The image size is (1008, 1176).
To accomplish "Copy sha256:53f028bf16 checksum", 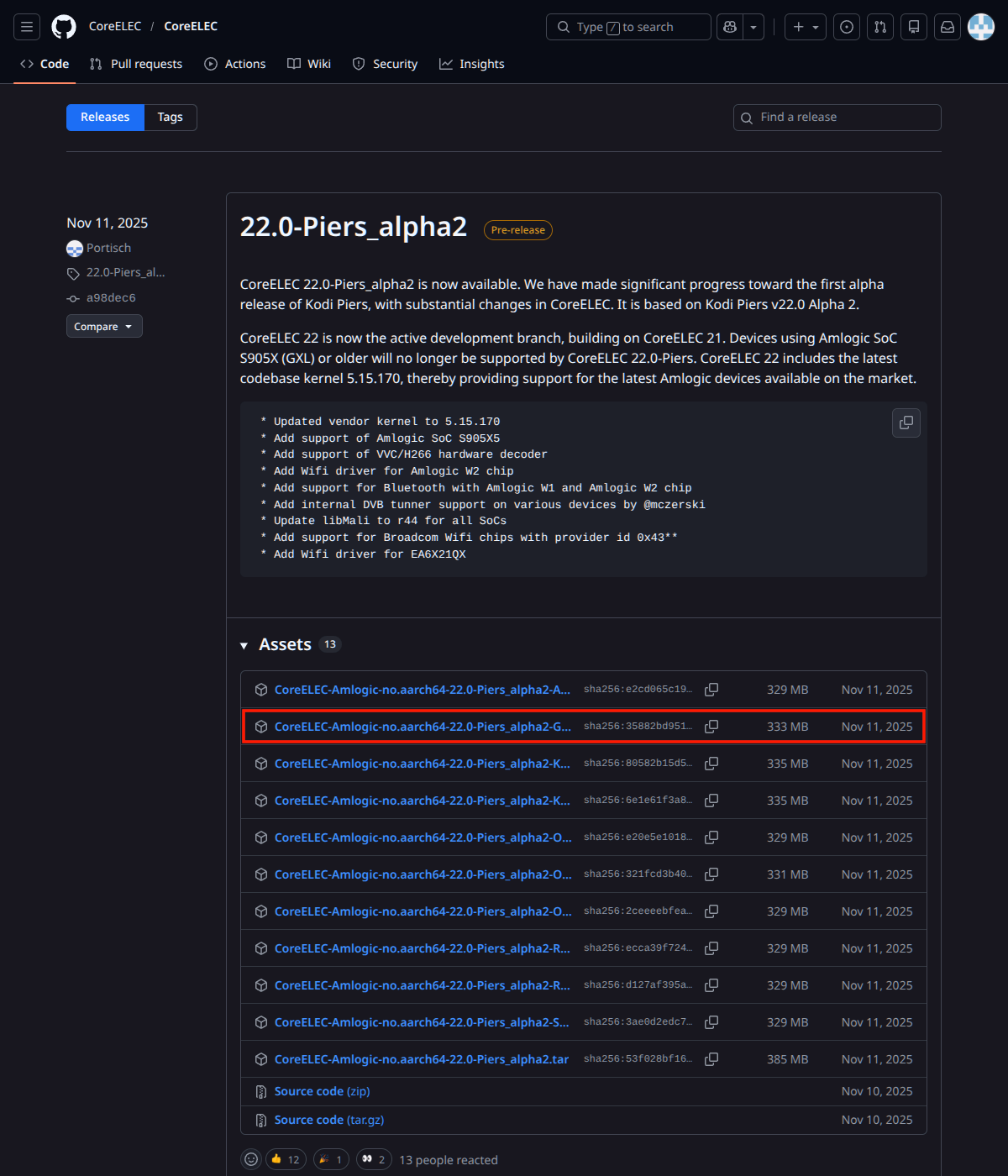I will (x=711, y=1059).
